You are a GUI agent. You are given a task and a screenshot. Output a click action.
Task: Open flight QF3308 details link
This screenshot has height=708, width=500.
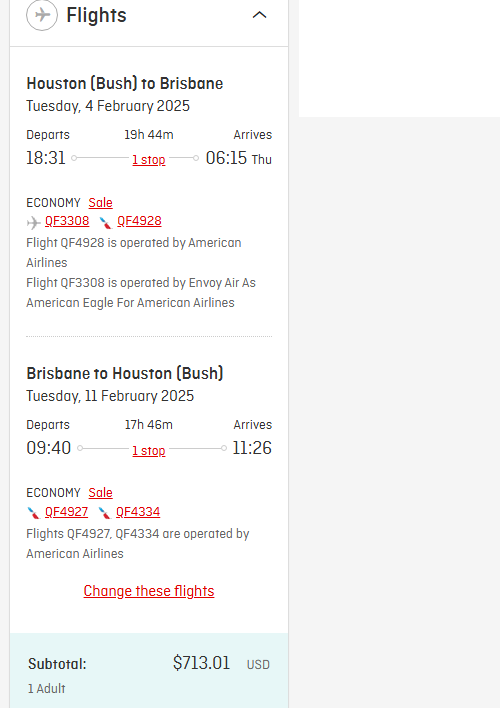coord(67,221)
